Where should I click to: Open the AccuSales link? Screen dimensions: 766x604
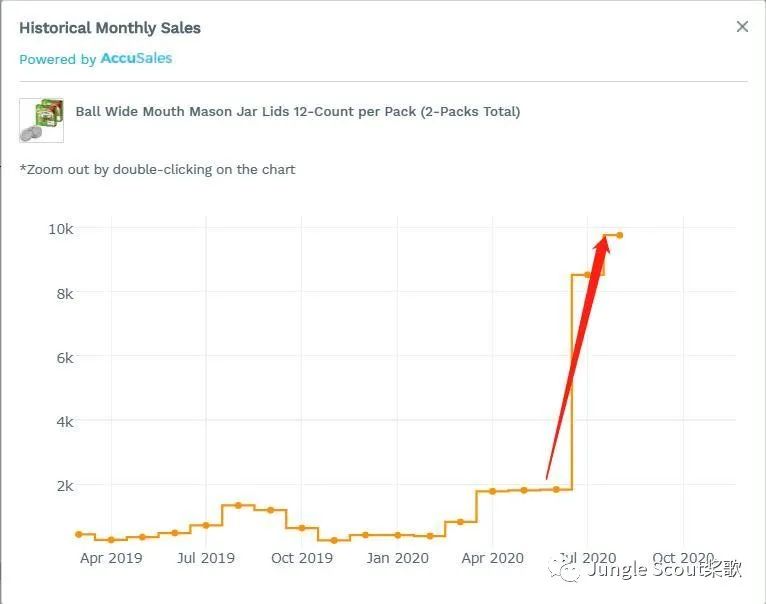(x=136, y=59)
